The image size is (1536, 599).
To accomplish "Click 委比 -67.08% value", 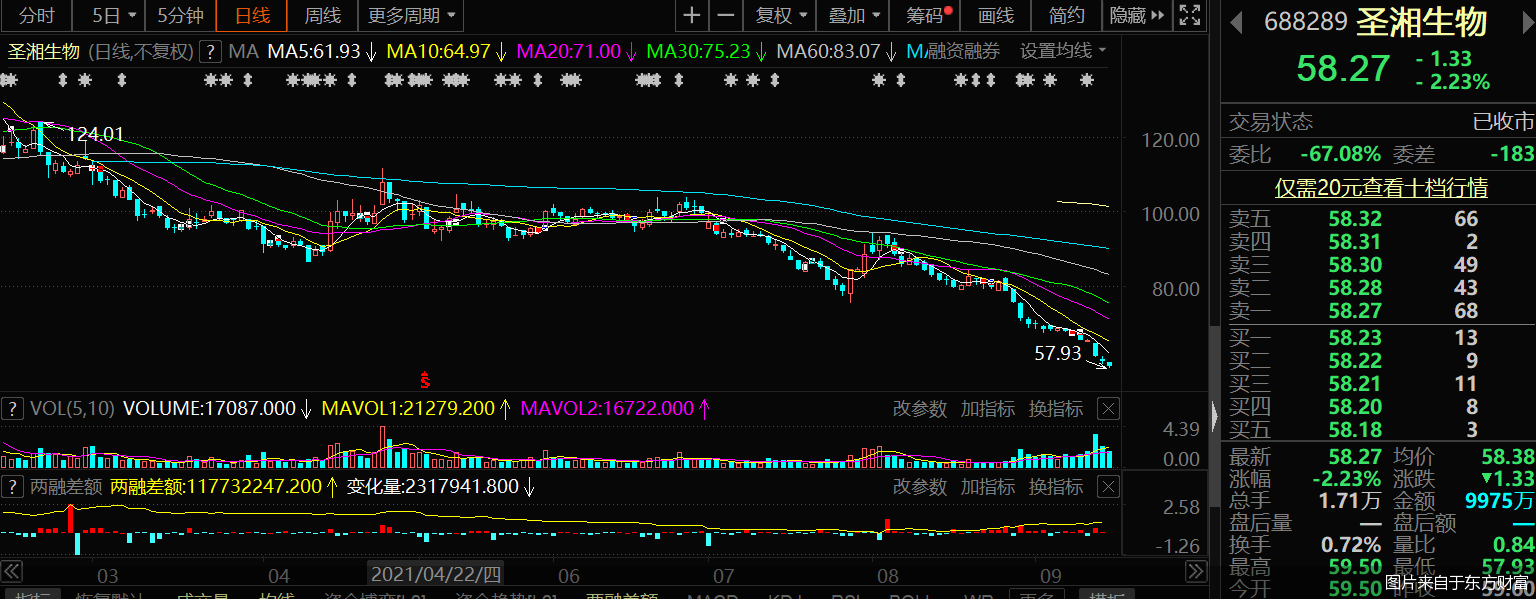I will pyautogui.click(x=1340, y=154).
